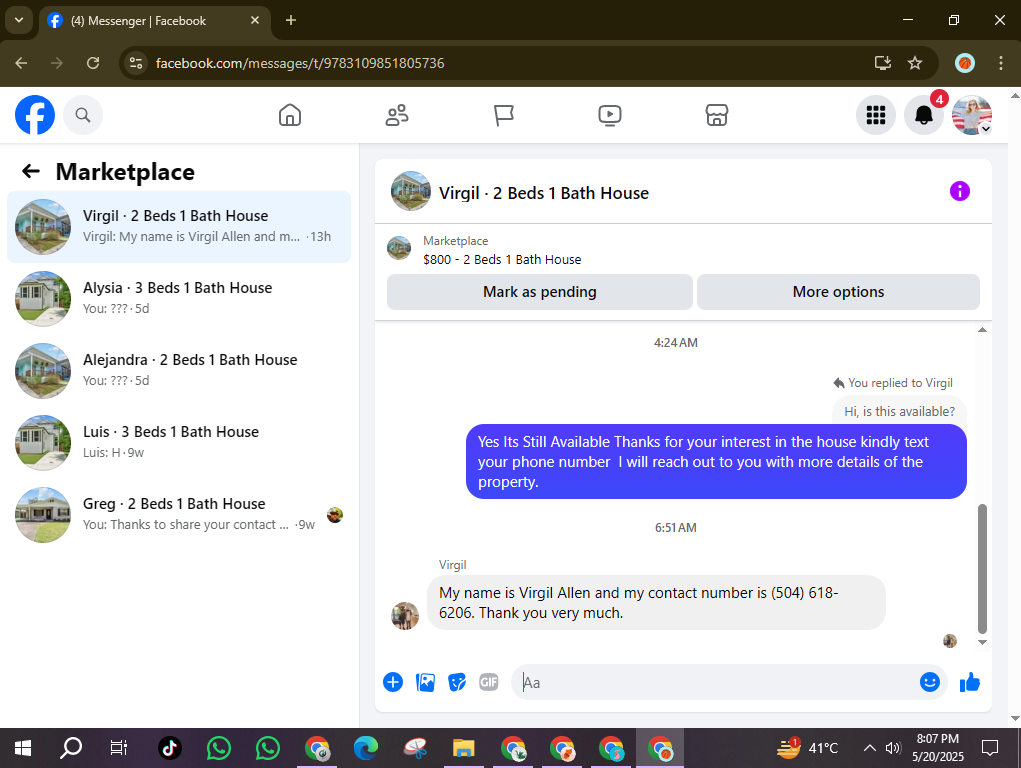Select the Messenger | Facebook tab
The height and width of the screenshot is (768, 1021).
coord(155,21)
